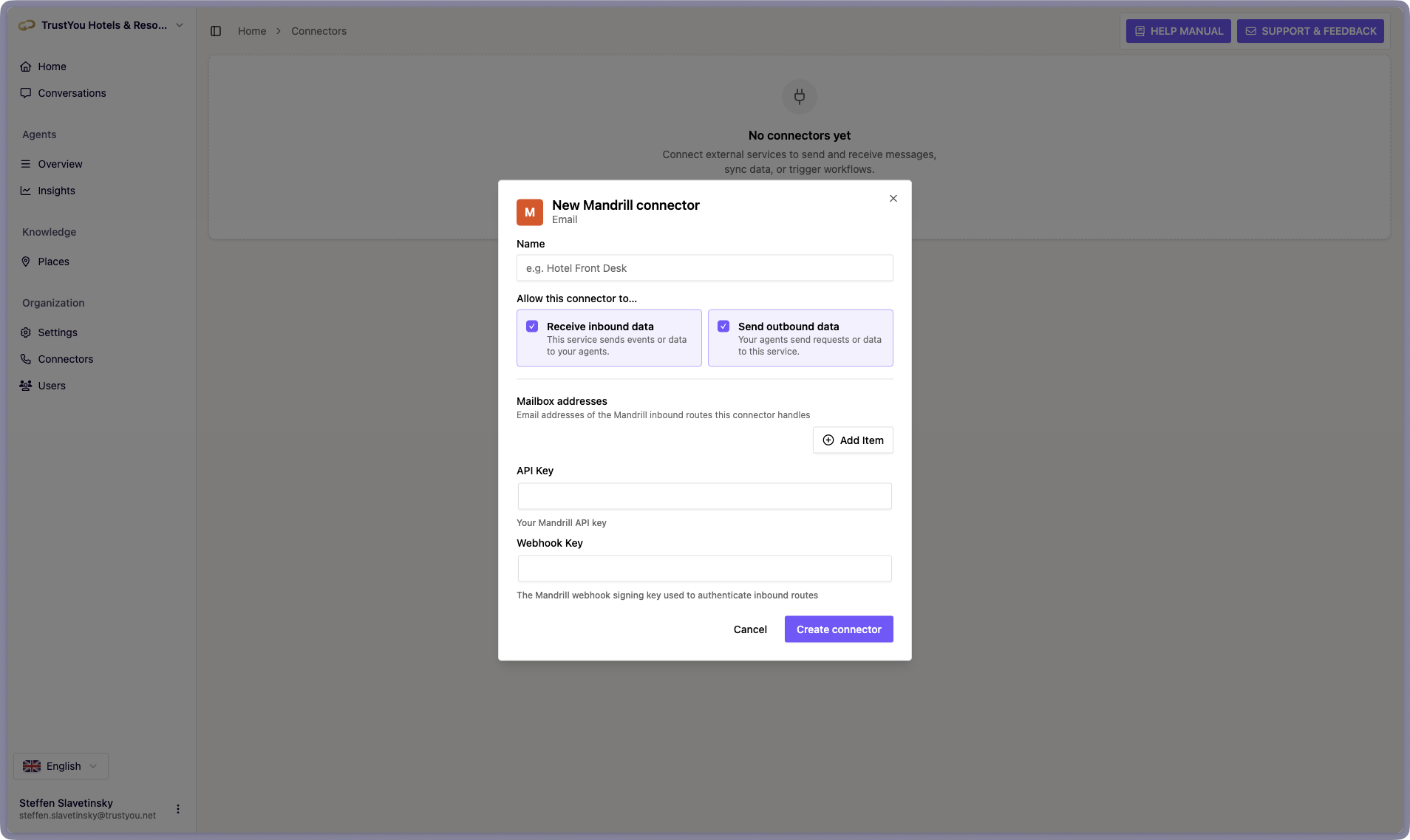
Task: Click the Overview list icon
Action: tap(26, 164)
